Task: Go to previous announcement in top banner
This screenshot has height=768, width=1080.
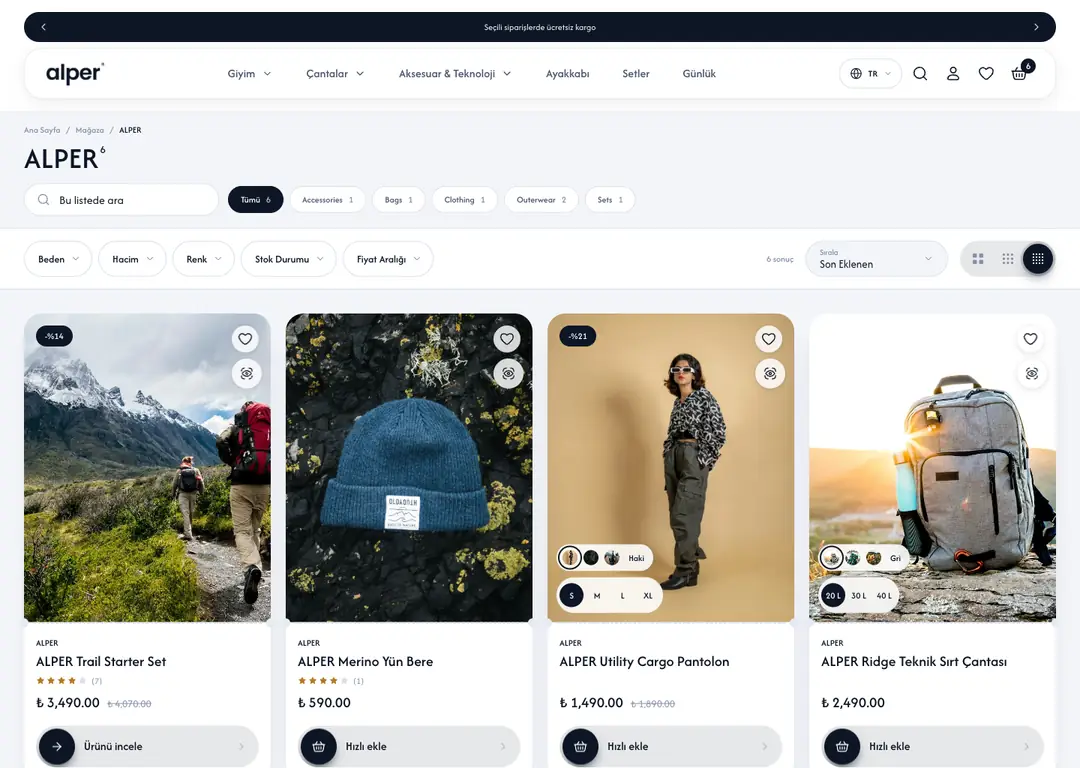Action: (x=43, y=27)
